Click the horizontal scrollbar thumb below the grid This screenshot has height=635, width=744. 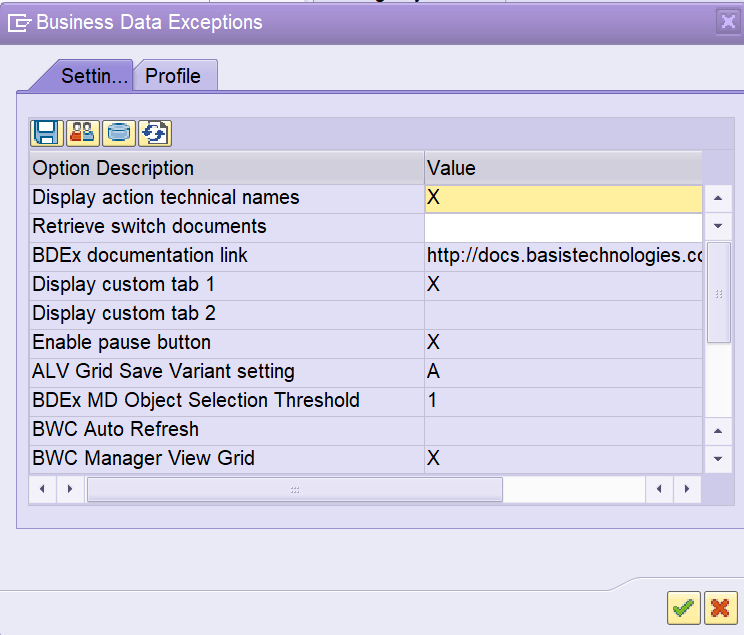point(294,490)
